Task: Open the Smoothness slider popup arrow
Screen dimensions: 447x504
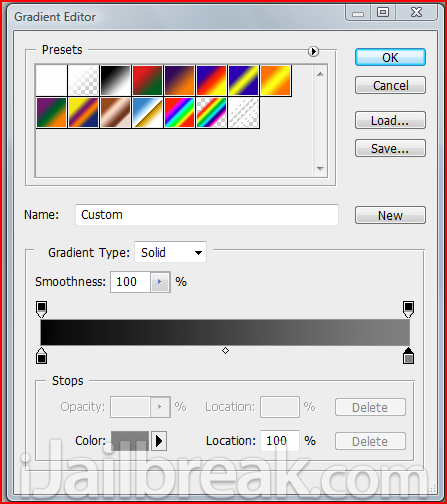Action: pyautogui.click(x=160, y=282)
